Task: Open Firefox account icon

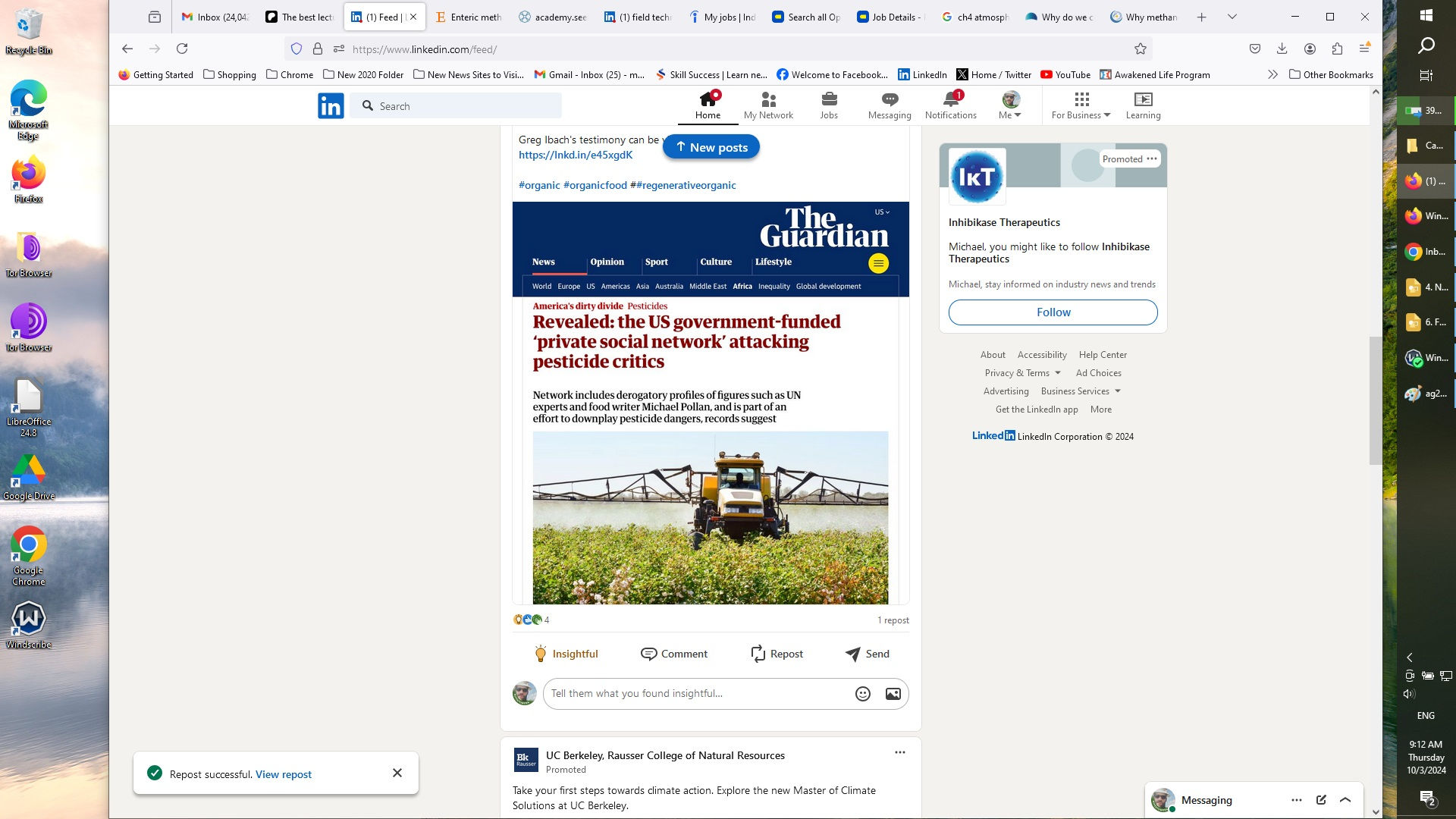Action: click(1310, 49)
